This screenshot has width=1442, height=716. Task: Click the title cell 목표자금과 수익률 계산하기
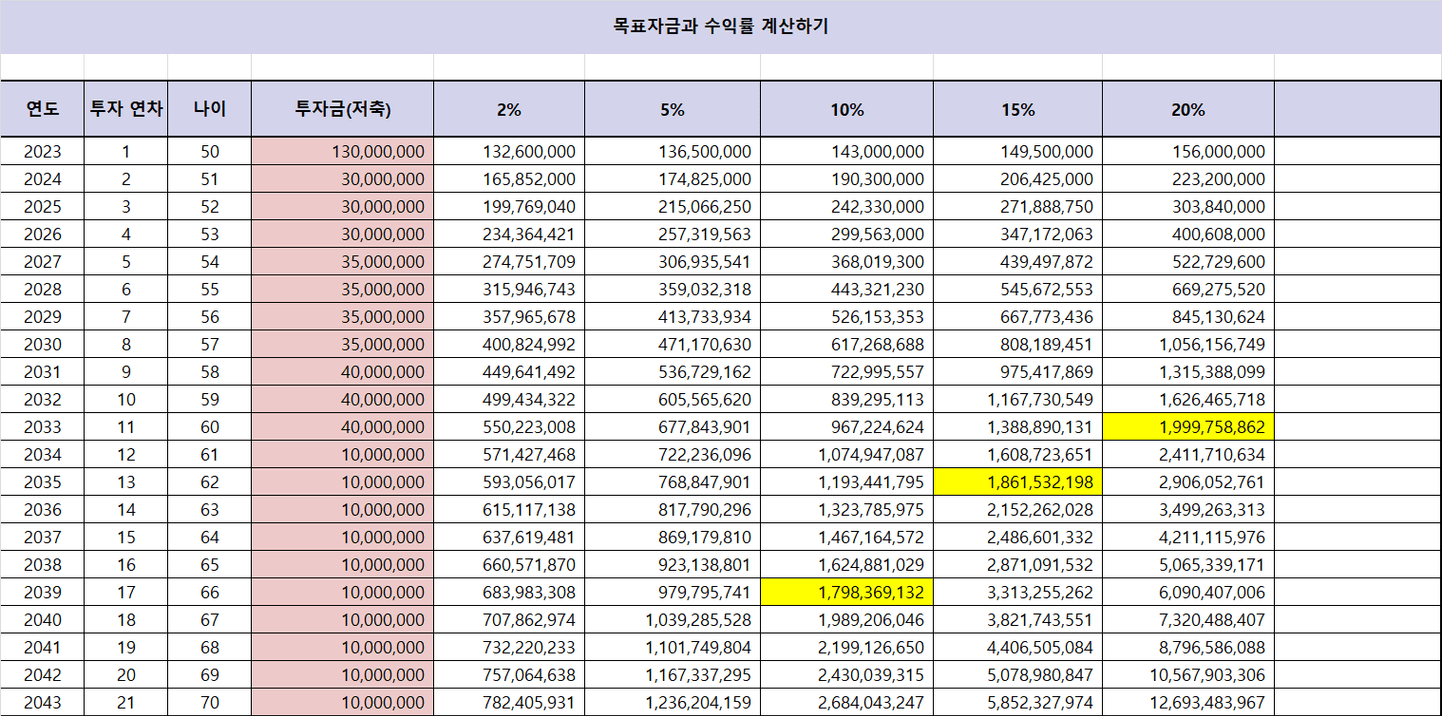point(720,26)
